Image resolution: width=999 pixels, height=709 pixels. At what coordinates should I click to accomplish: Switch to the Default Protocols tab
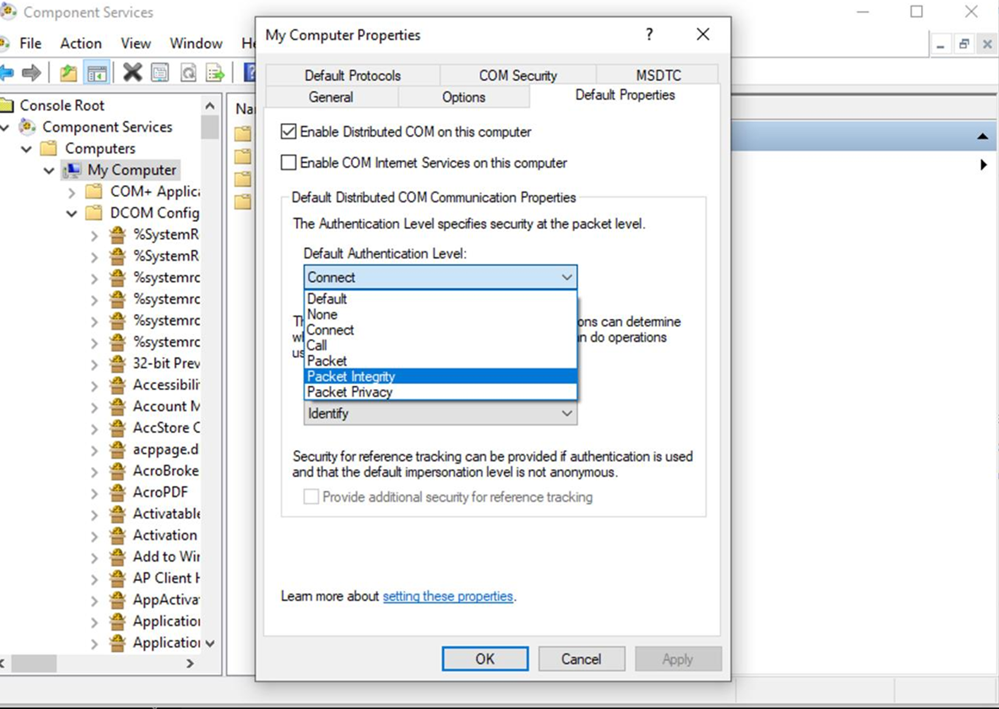tap(352, 75)
